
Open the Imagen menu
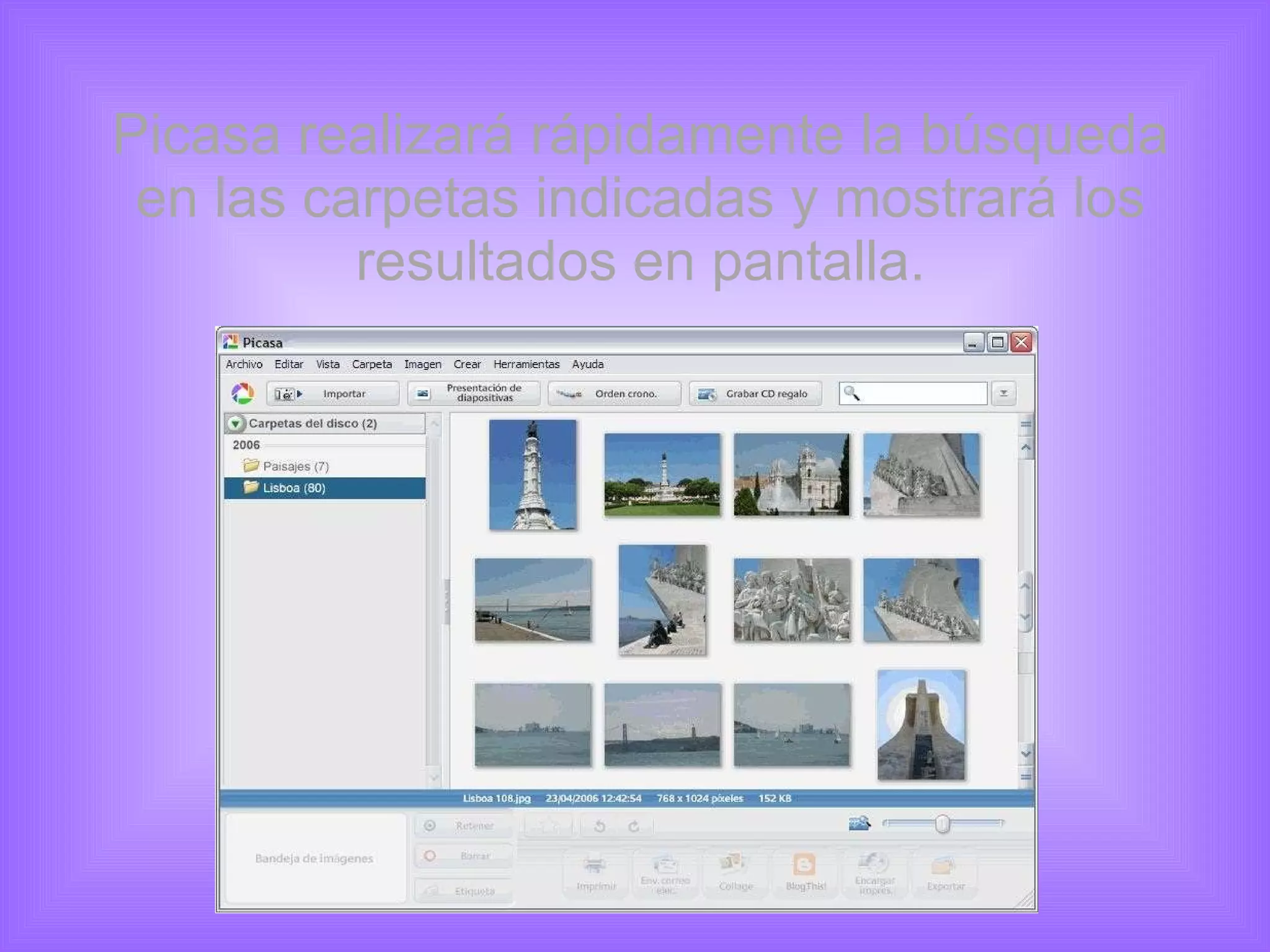pos(423,364)
